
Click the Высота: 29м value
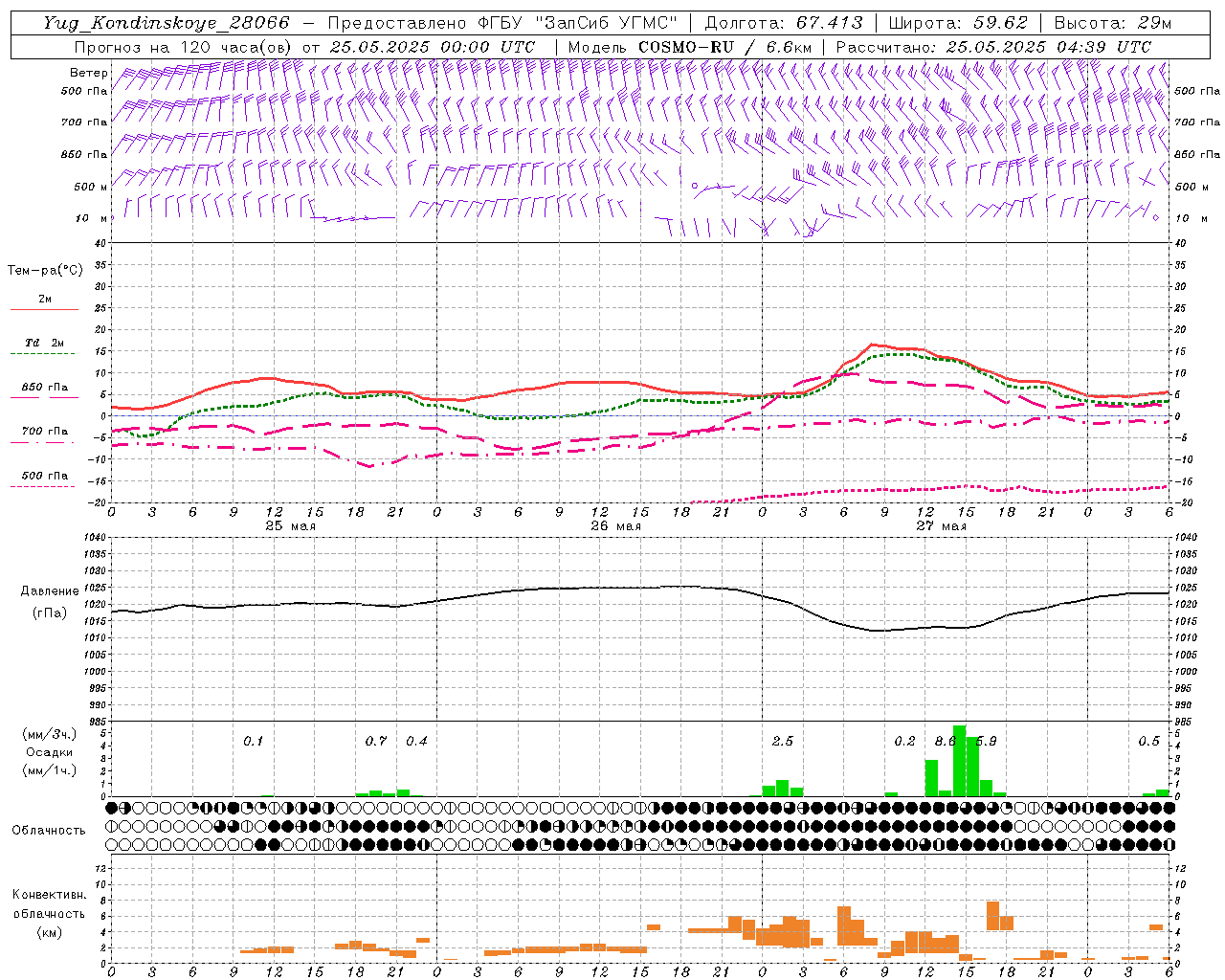[x=1115, y=23]
